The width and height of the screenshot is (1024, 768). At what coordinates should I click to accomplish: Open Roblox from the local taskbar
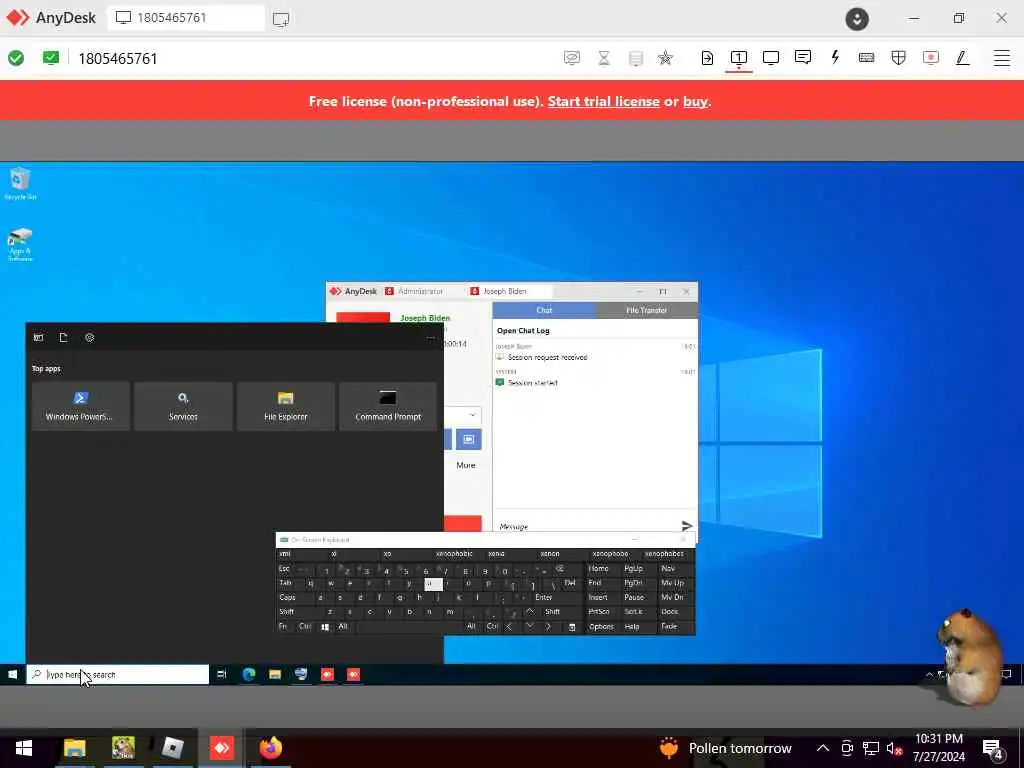coord(172,747)
